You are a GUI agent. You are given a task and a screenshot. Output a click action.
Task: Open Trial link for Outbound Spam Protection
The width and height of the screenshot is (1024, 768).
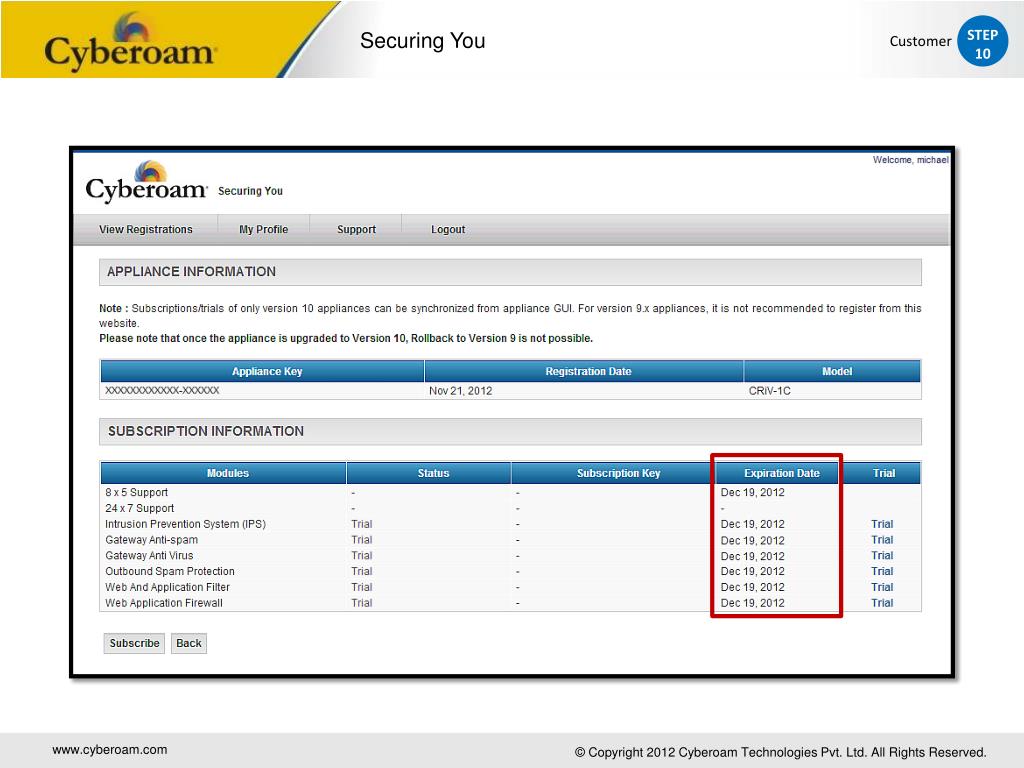[x=882, y=571]
